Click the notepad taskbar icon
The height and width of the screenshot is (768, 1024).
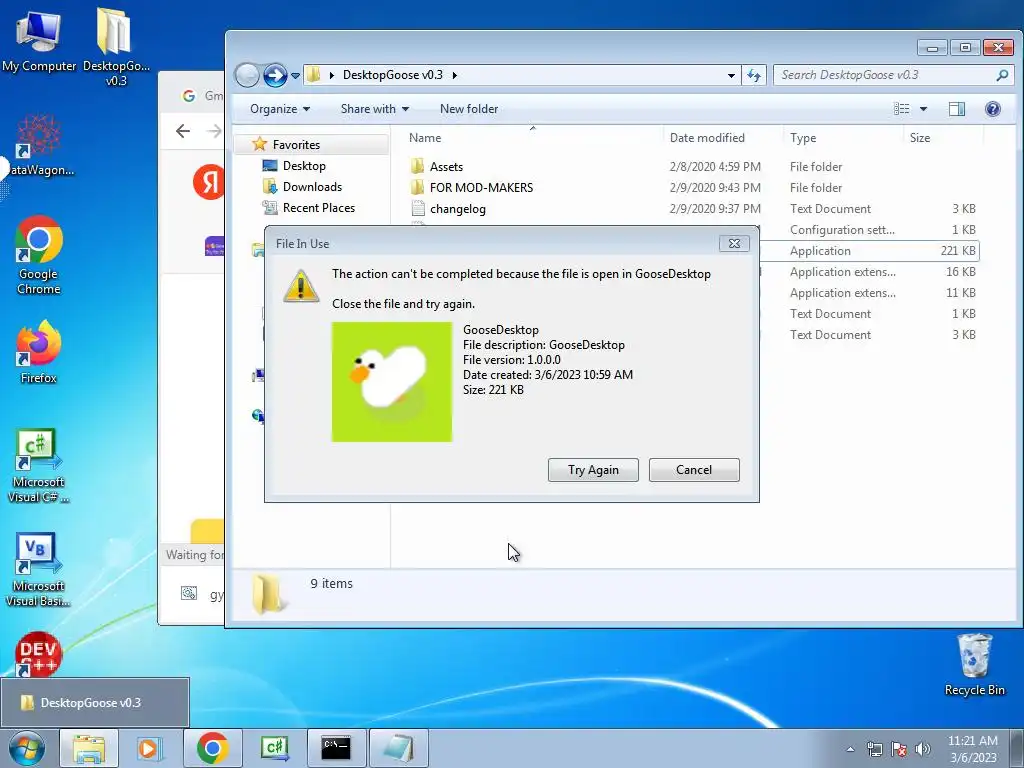tap(398, 748)
